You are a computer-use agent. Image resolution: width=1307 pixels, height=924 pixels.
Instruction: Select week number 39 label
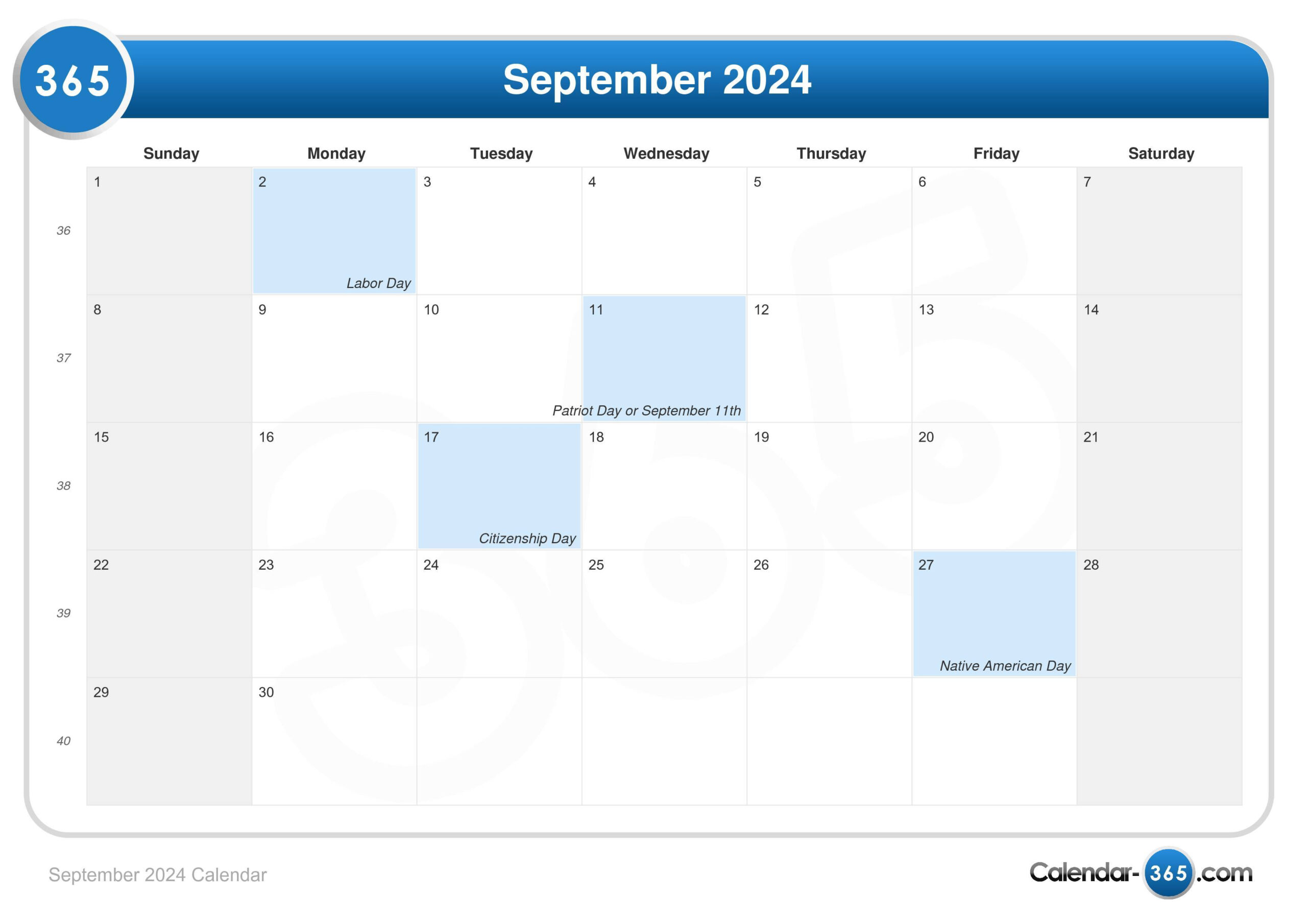tap(64, 612)
